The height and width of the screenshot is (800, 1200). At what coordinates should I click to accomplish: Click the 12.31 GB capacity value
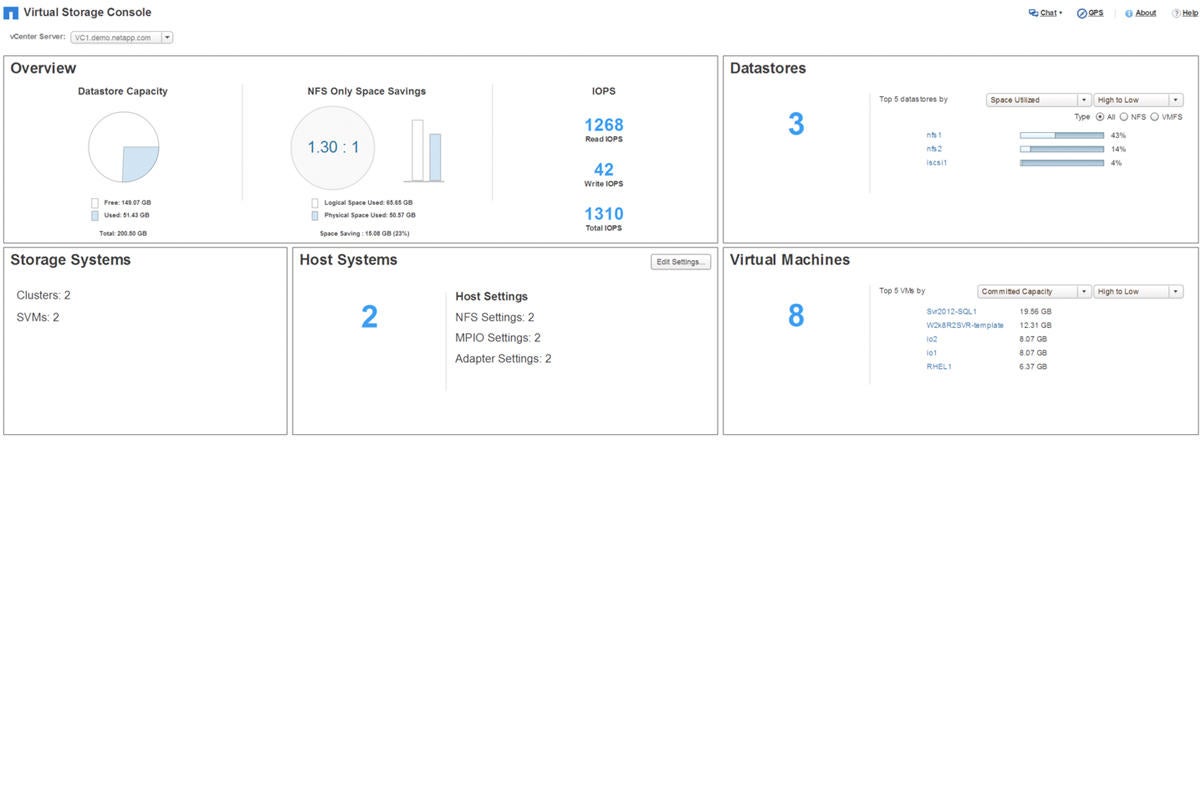[x=1034, y=325]
